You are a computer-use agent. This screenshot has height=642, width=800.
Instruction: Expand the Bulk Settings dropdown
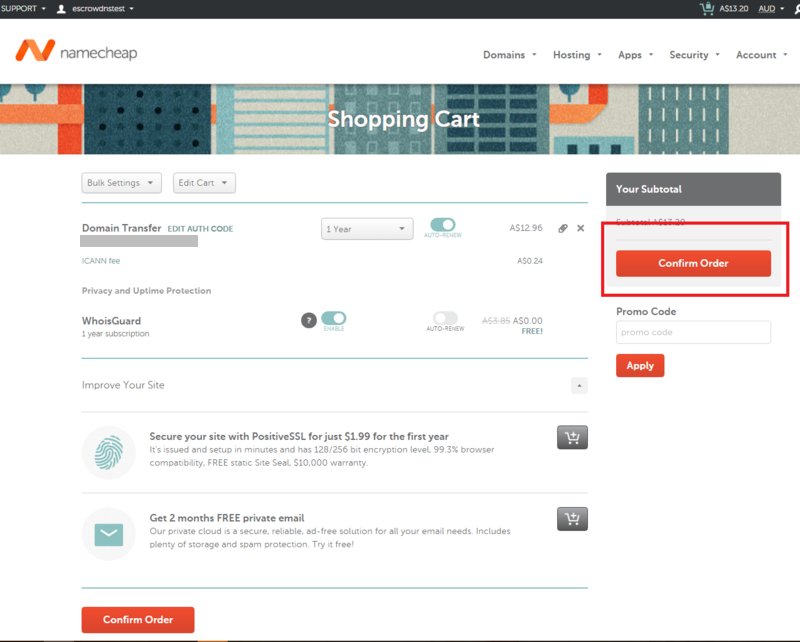pyautogui.click(x=121, y=183)
